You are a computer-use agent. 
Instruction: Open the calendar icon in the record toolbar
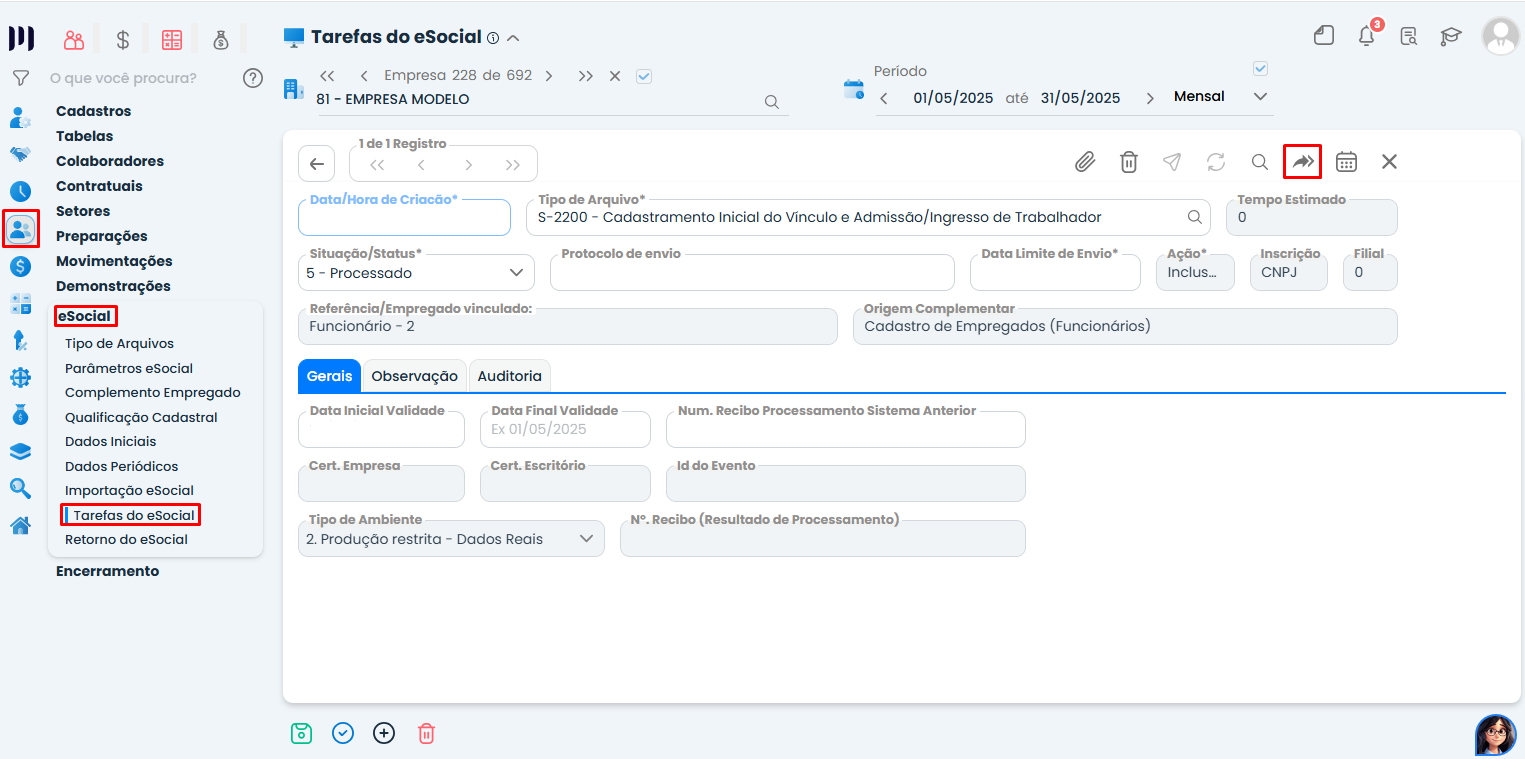click(1347, 162)
